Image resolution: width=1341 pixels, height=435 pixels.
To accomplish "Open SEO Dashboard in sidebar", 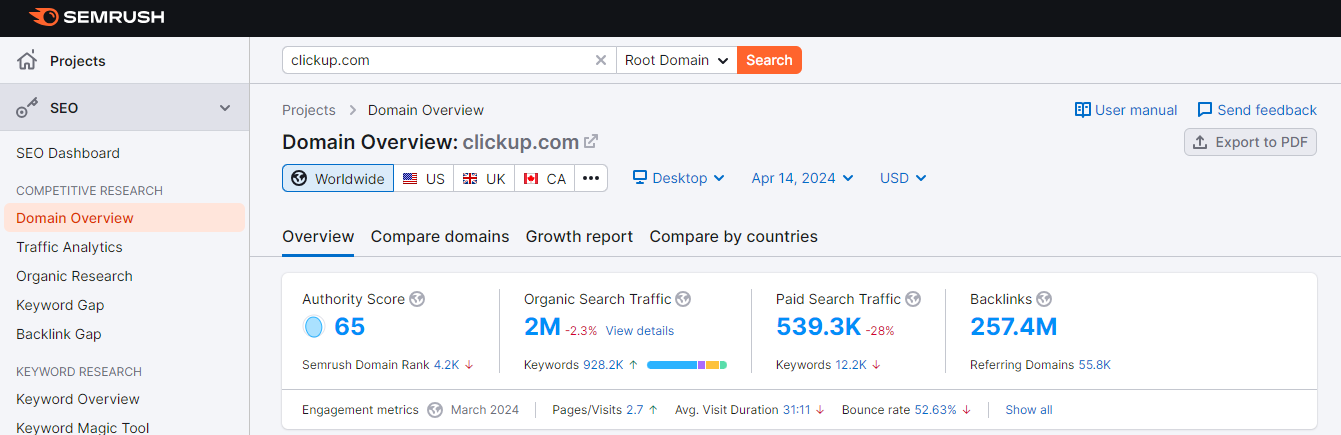I will click(68, 153).
